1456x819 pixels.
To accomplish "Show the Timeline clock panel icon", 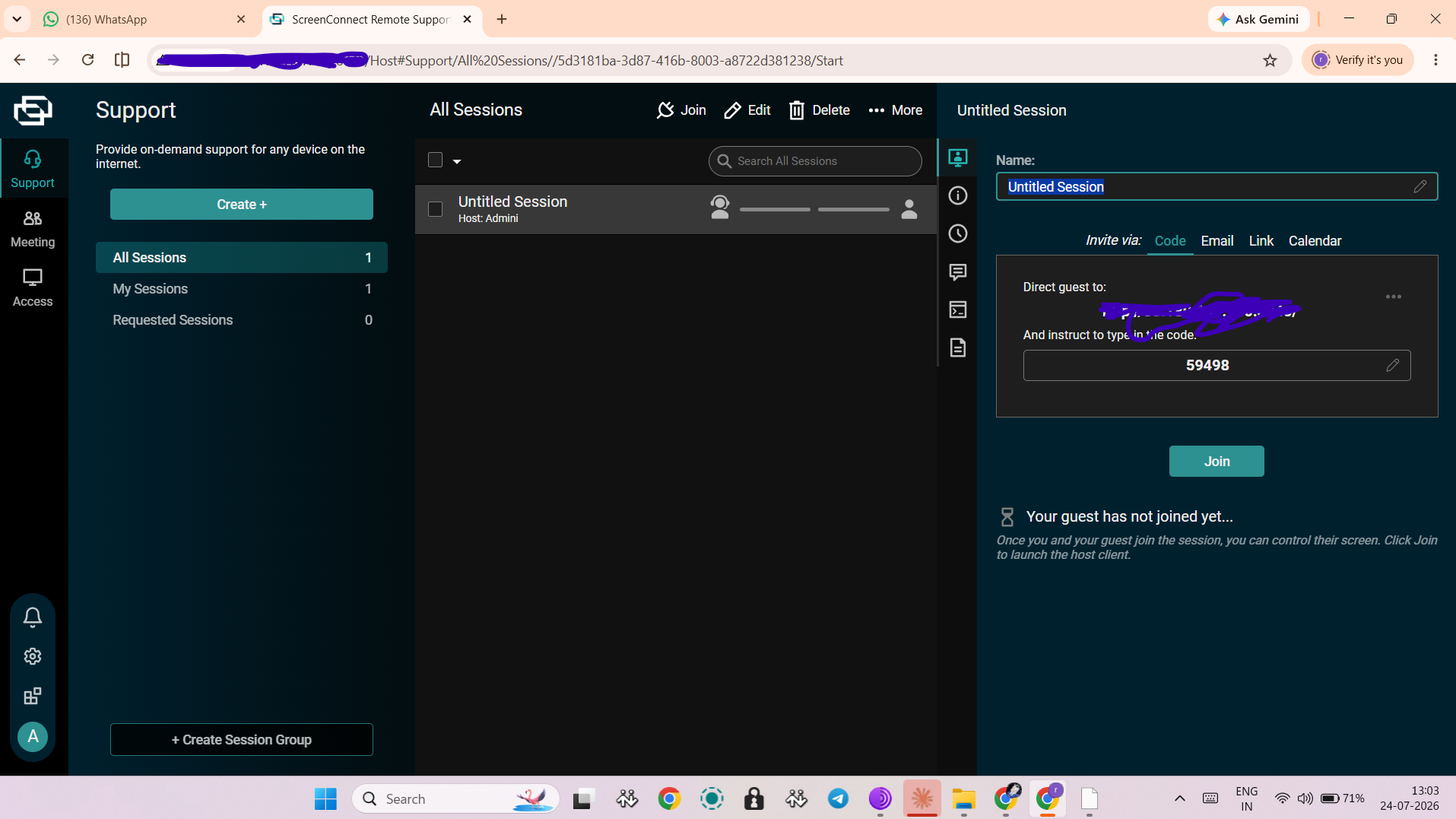I will click(x=958, y=233).
